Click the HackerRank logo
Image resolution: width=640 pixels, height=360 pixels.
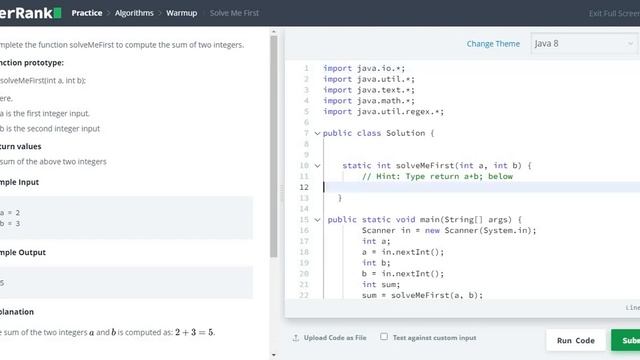(30, 13)
